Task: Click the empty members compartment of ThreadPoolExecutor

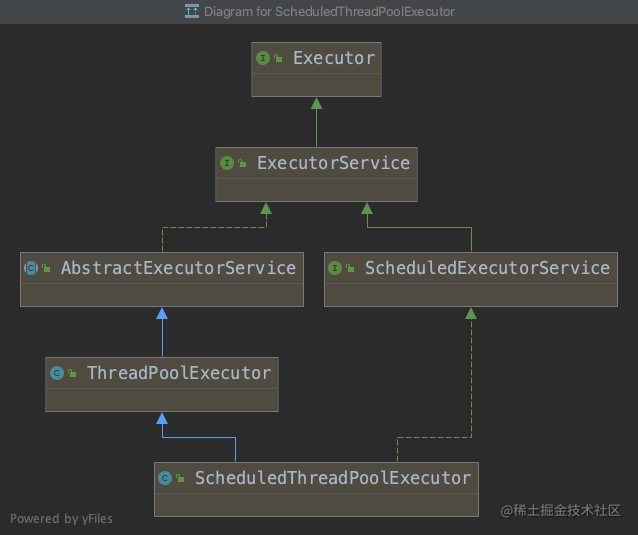Action: tap(162, 400)
